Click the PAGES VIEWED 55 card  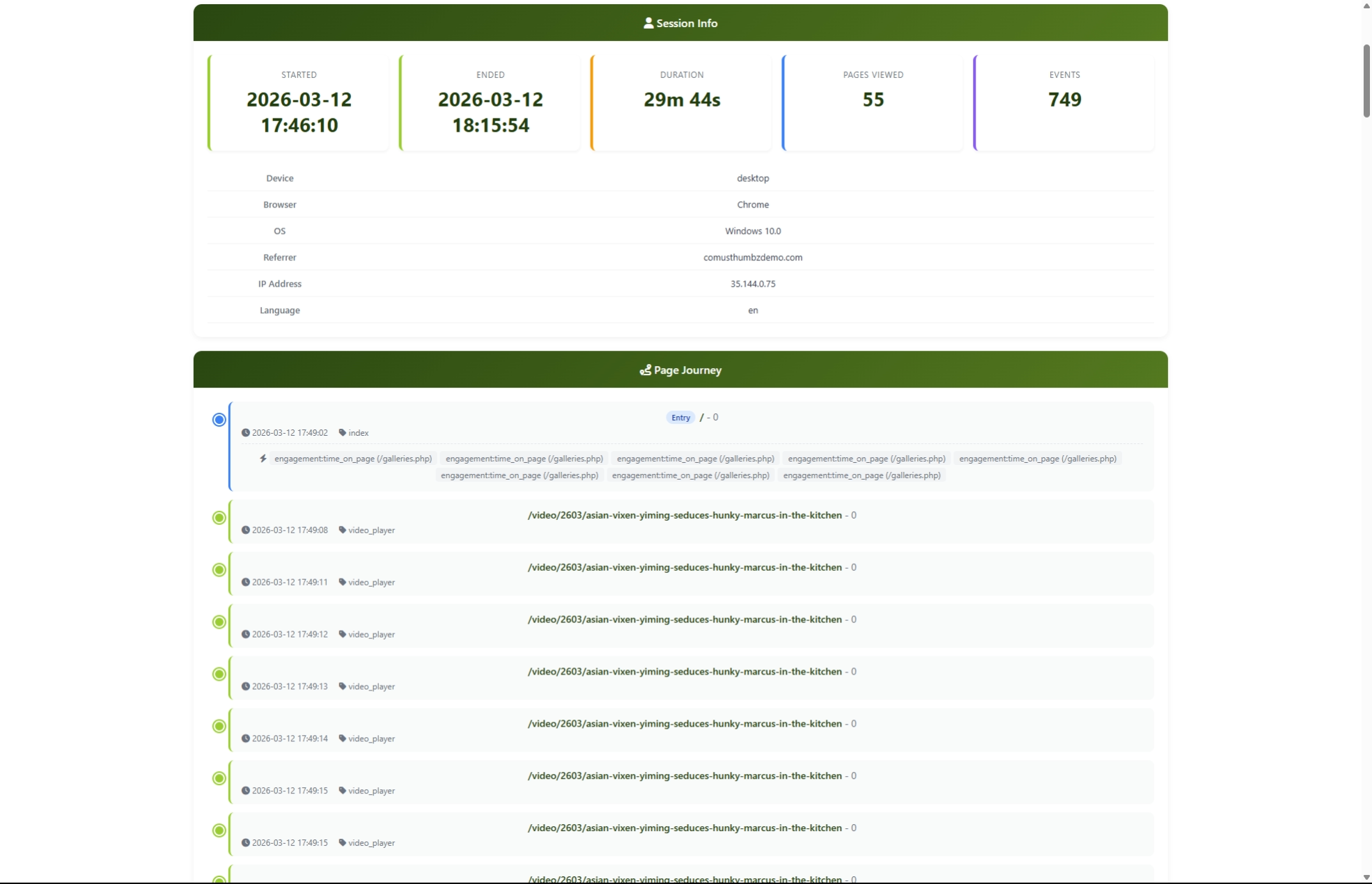tap(873, 102)
